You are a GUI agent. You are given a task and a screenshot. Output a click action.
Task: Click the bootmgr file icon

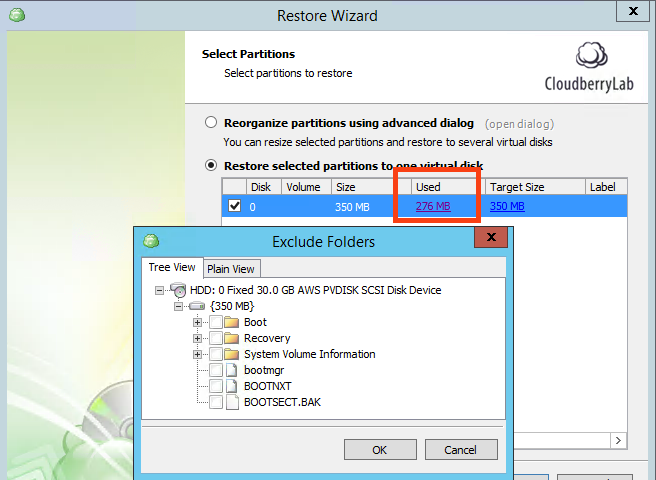(232, 370)
